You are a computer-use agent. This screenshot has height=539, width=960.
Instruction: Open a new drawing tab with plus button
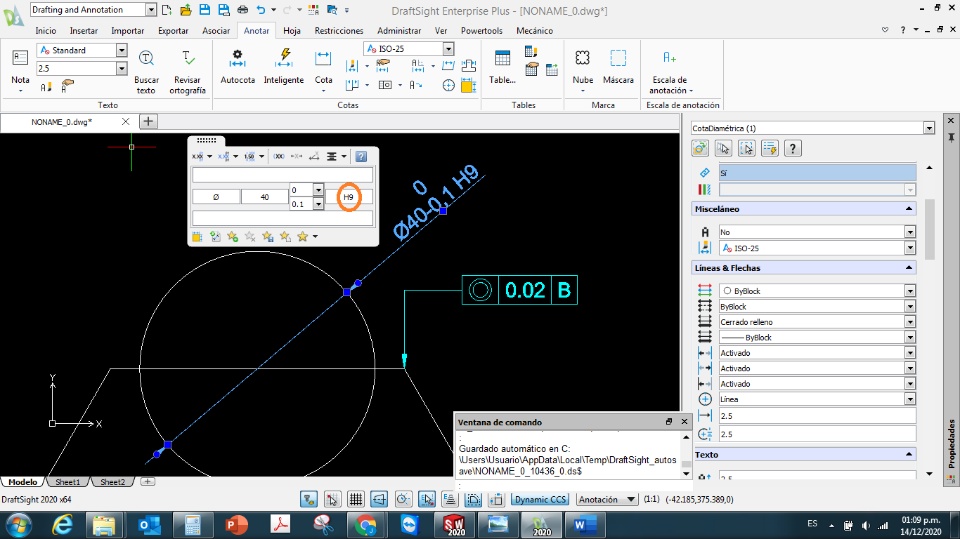[148, 121]
